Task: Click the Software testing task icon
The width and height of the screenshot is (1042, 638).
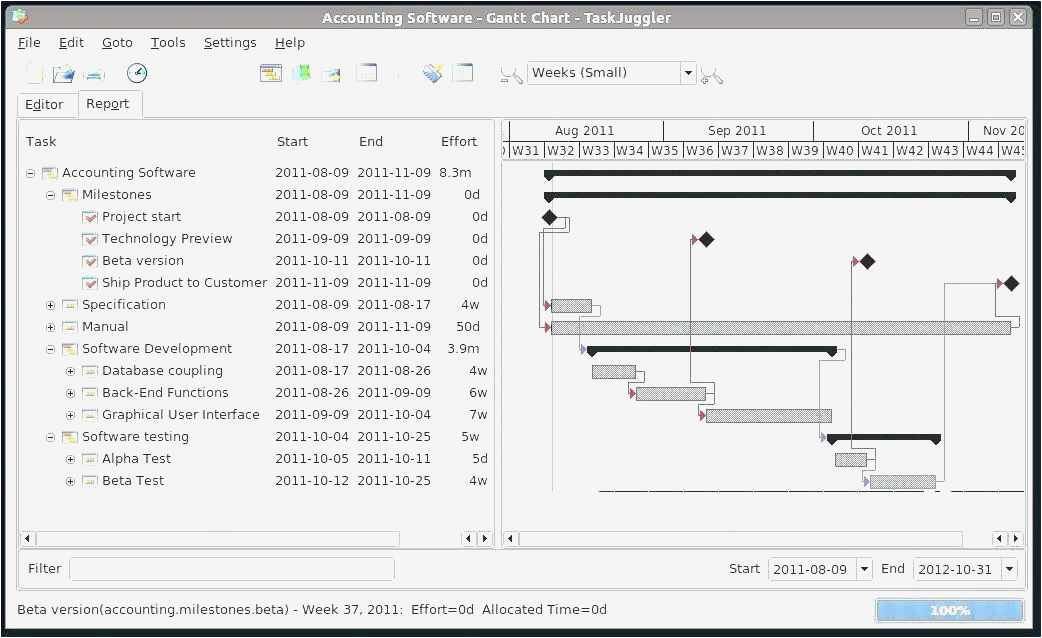Action: point(70,437)
